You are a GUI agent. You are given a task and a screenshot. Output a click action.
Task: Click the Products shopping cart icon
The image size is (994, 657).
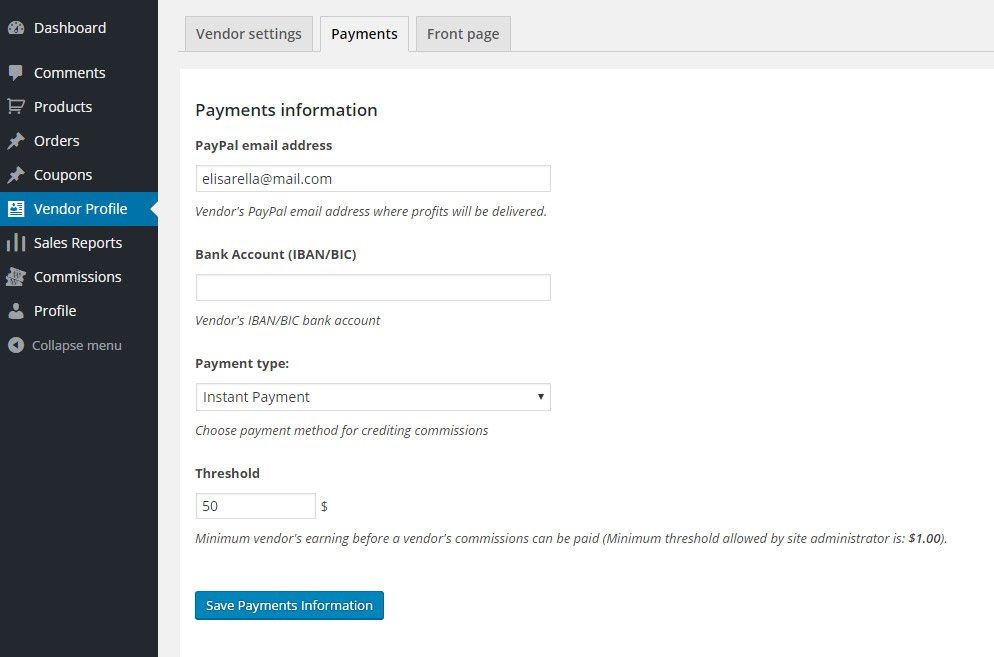(x=16, y=107)
